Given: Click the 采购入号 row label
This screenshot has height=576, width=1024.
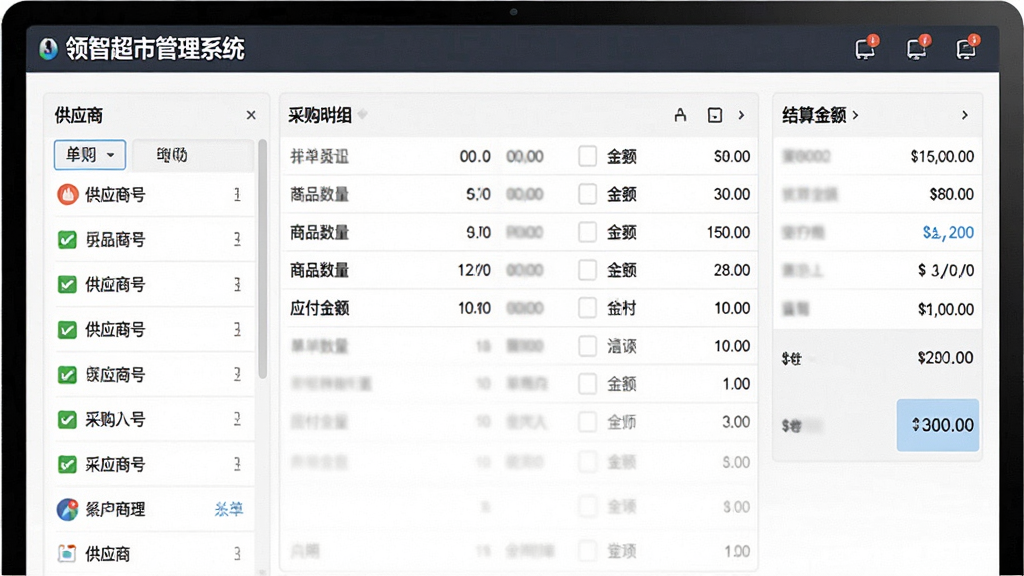Looking at the screenshot, I should click(116, 420).
